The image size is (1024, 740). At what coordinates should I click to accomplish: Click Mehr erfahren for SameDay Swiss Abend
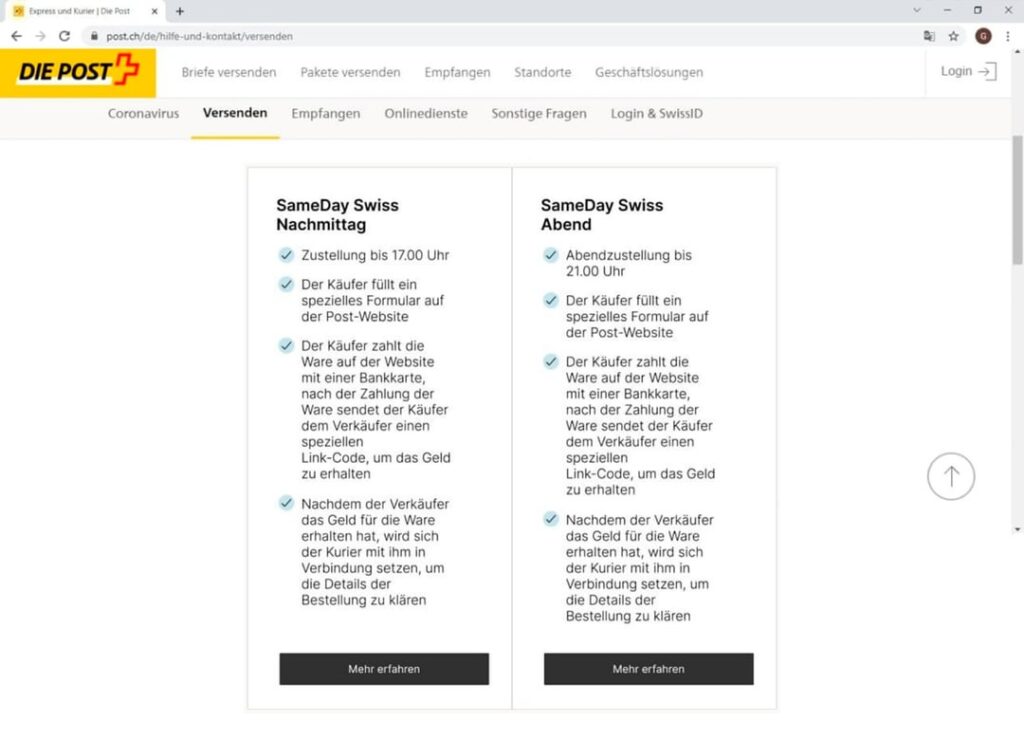pyautogui.click(x=648, y=669)
